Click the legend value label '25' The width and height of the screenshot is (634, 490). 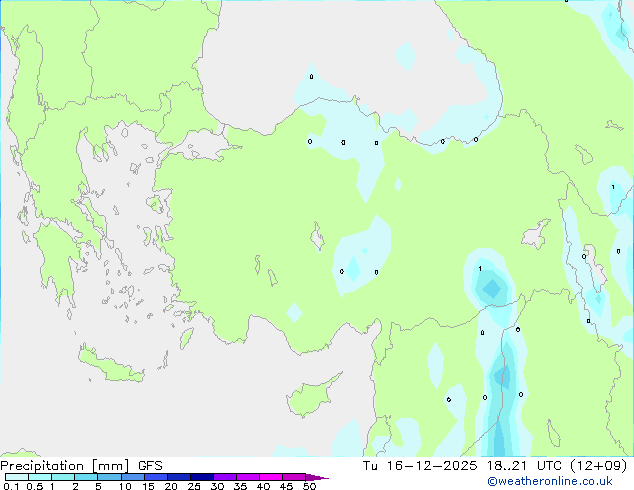tap(194, 486)
